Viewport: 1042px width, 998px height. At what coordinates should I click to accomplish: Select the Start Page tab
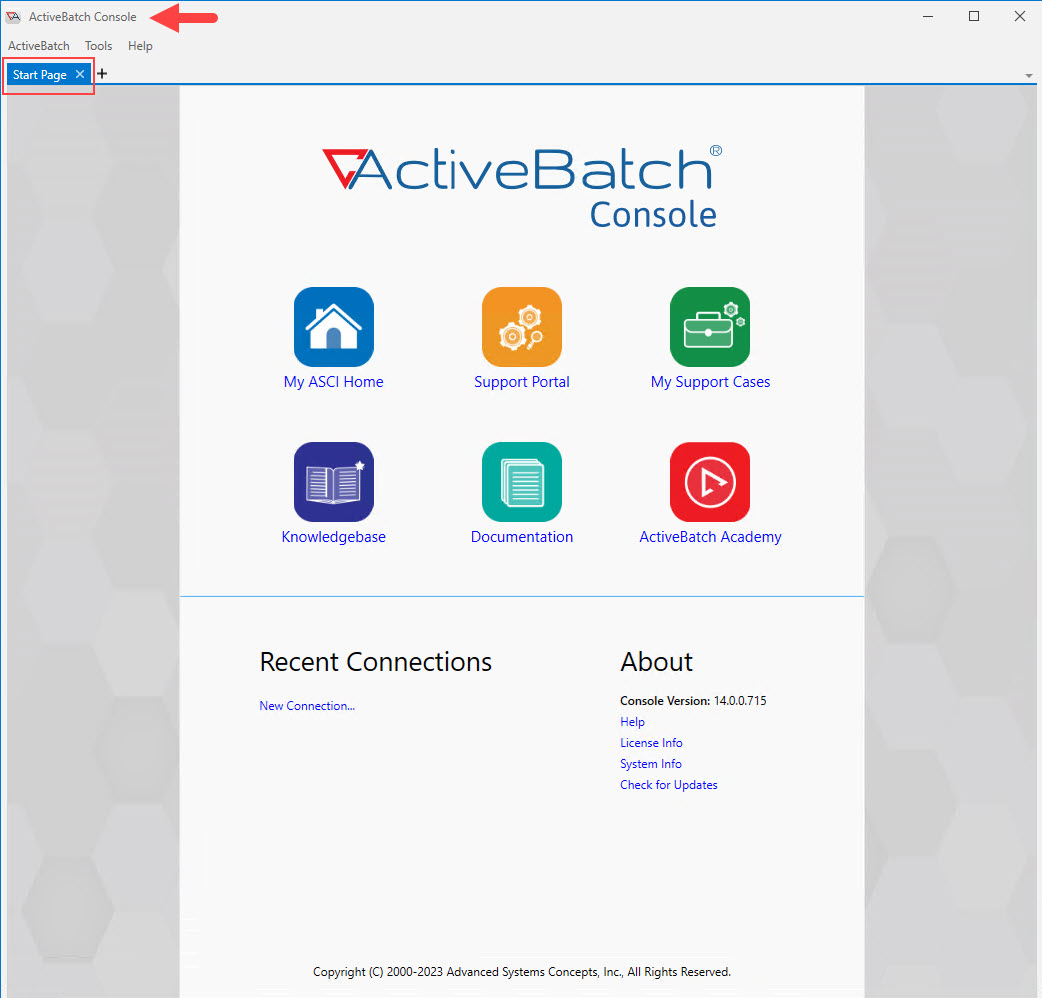point(40,74)
